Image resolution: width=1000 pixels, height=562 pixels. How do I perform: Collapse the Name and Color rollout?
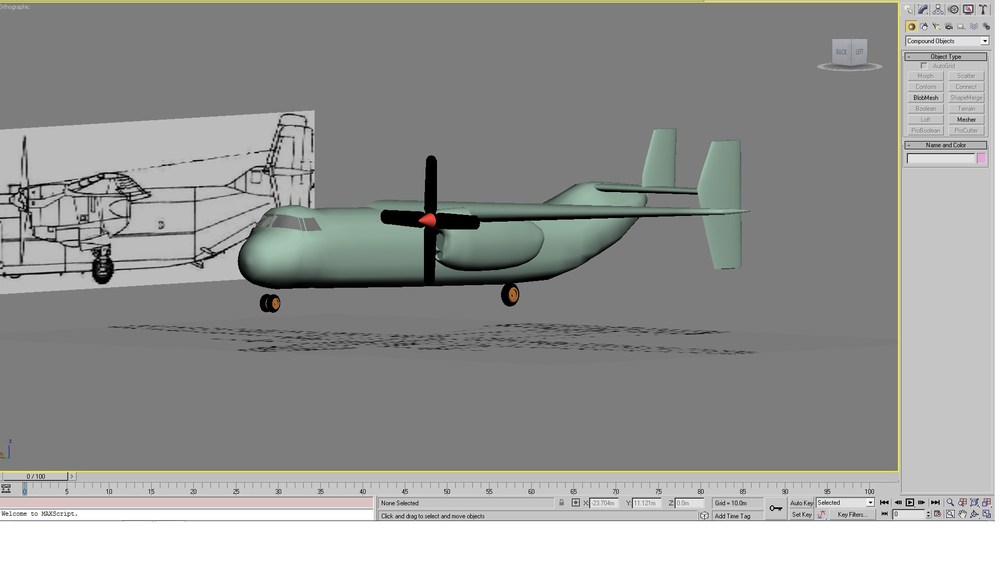click(945, 145)
